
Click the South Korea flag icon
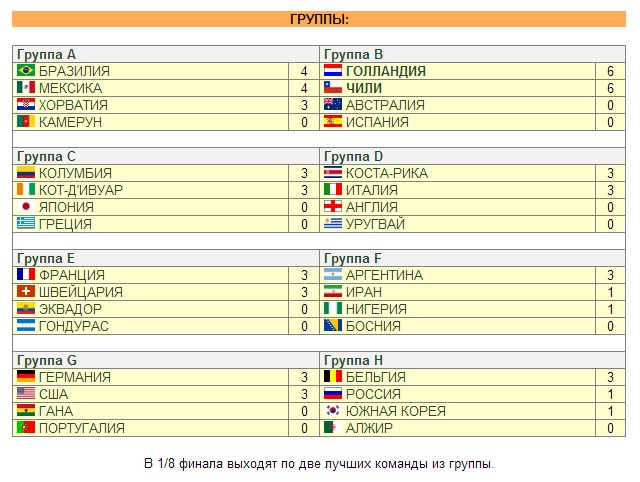[x=333, y=411]
